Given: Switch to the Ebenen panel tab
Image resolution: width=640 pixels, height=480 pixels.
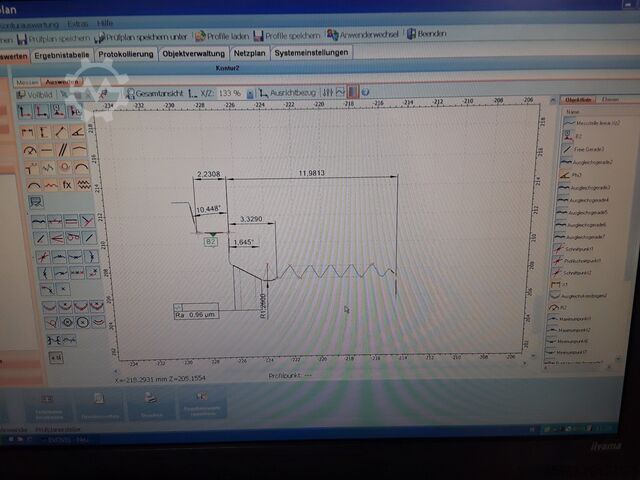Looking at the screenshot, I should coord(609,100).
